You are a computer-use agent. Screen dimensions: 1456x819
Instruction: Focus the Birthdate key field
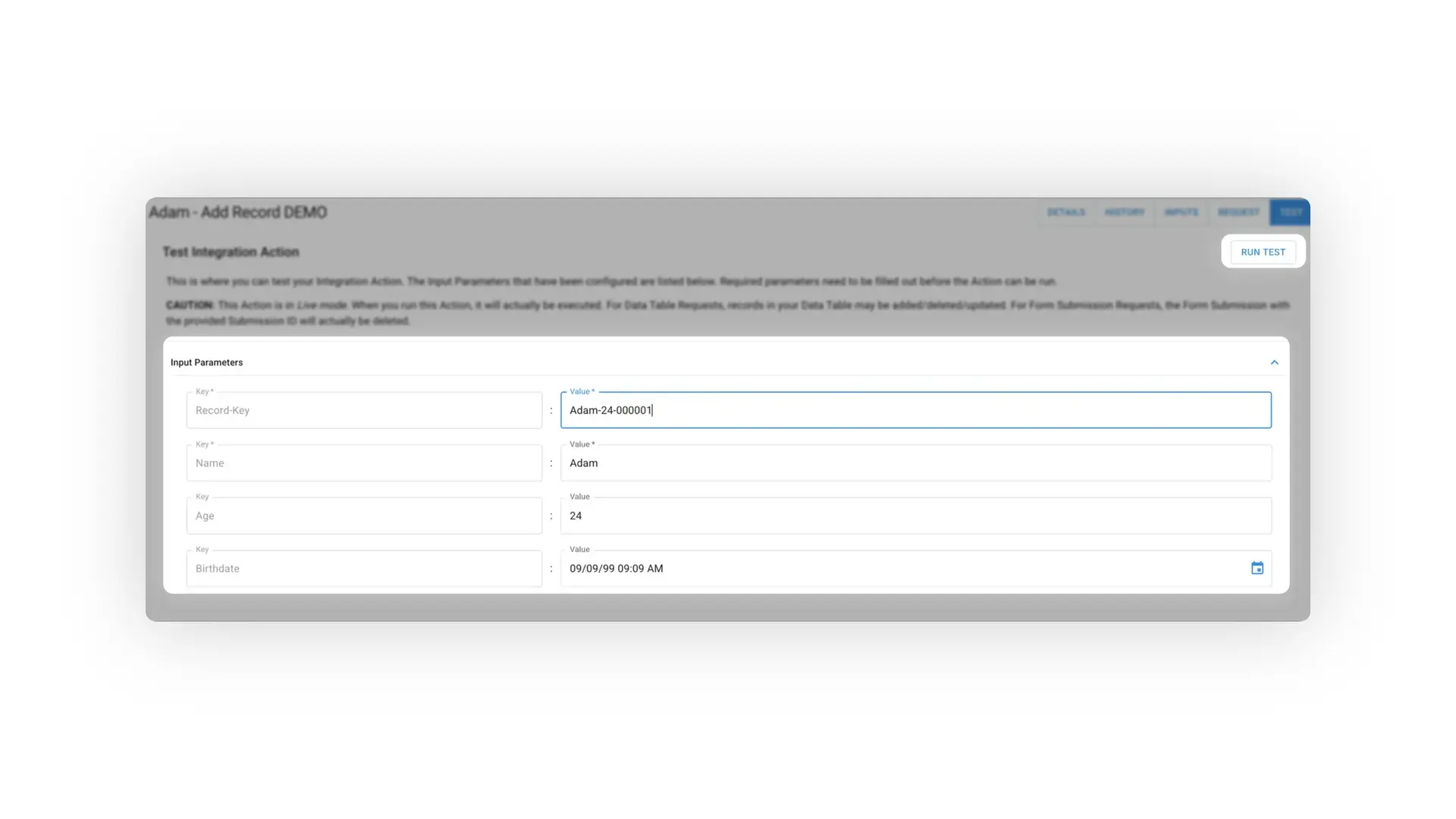click(x=364, y=568)
